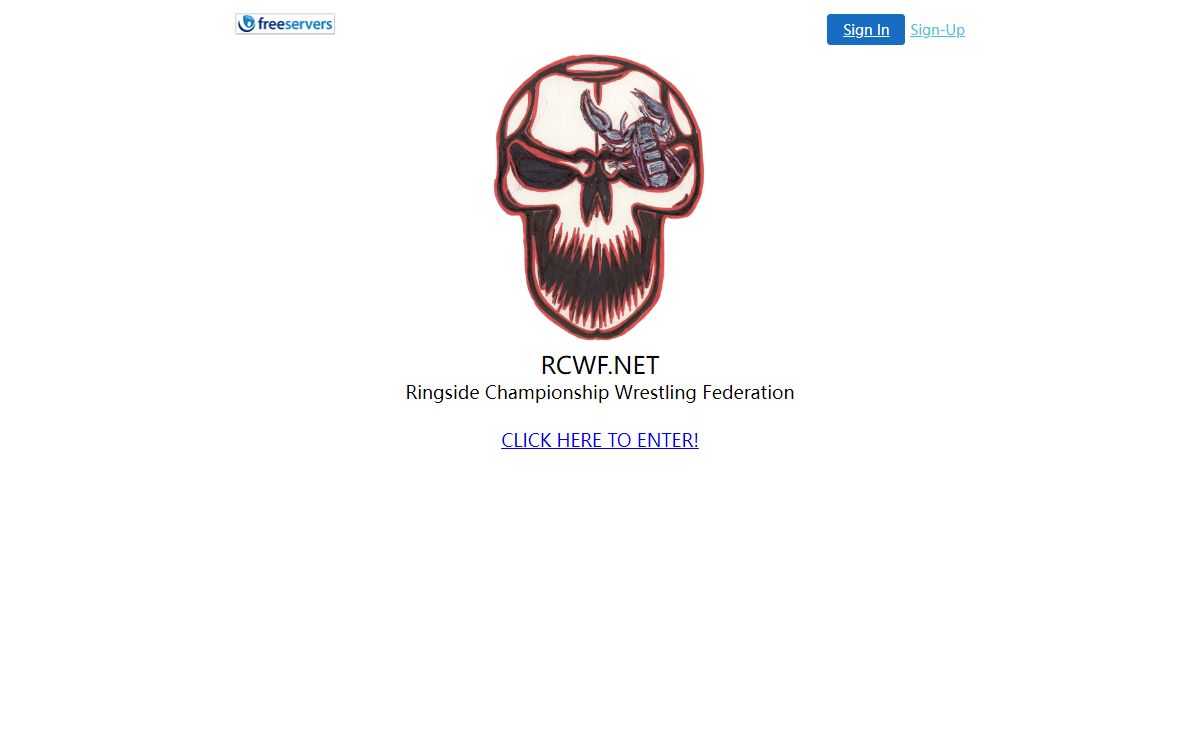Click the scorpion's raised claw
1200x740 pixels.
coord(598,115)
